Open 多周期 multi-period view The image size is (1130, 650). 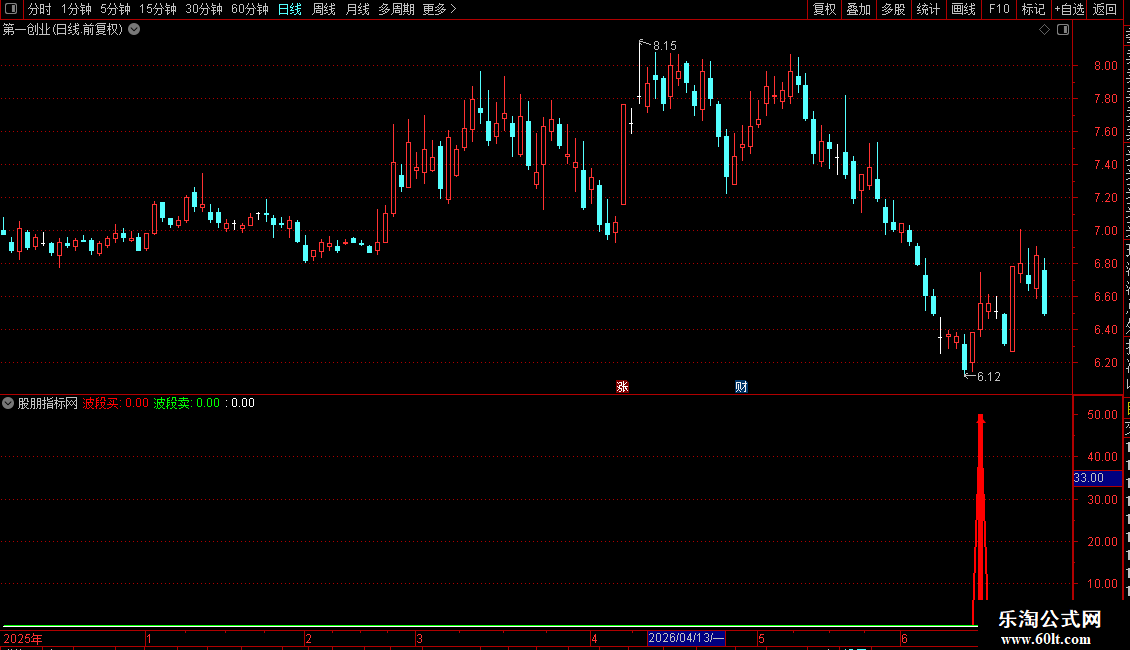click(396, 9)
